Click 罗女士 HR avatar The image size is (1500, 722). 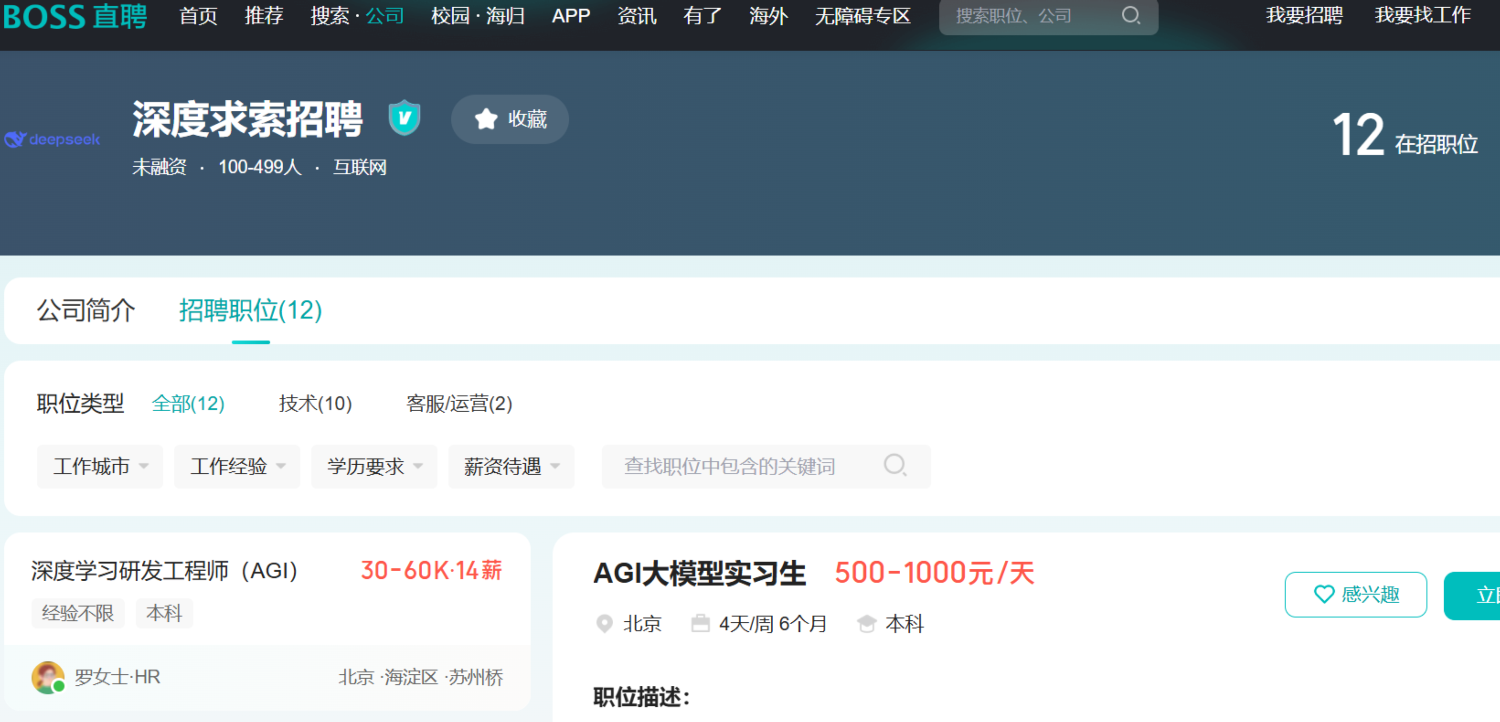[x=48, y=677]
